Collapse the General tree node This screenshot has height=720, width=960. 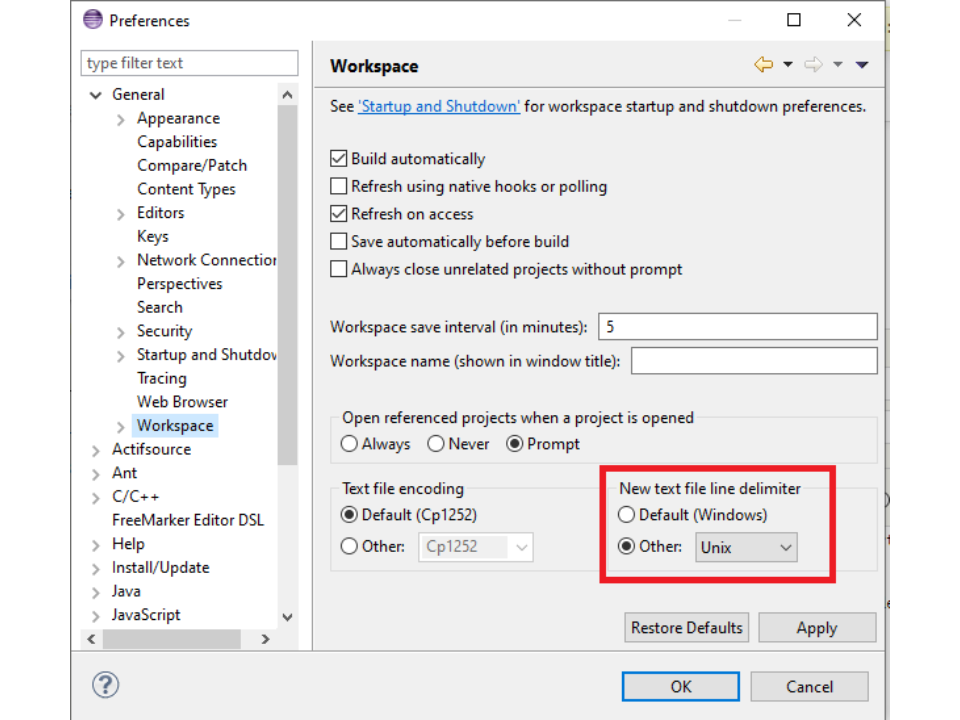tap(96, 95)
